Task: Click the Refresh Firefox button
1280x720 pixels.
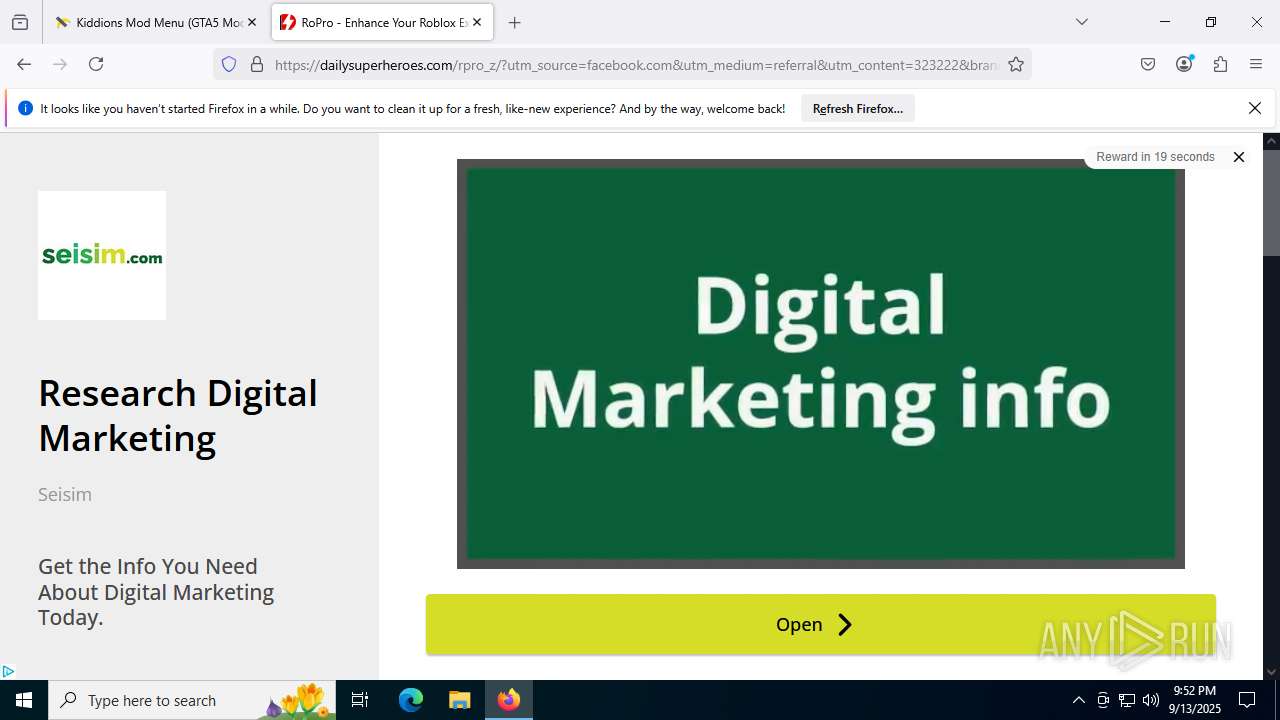Action: click(858, 109)
